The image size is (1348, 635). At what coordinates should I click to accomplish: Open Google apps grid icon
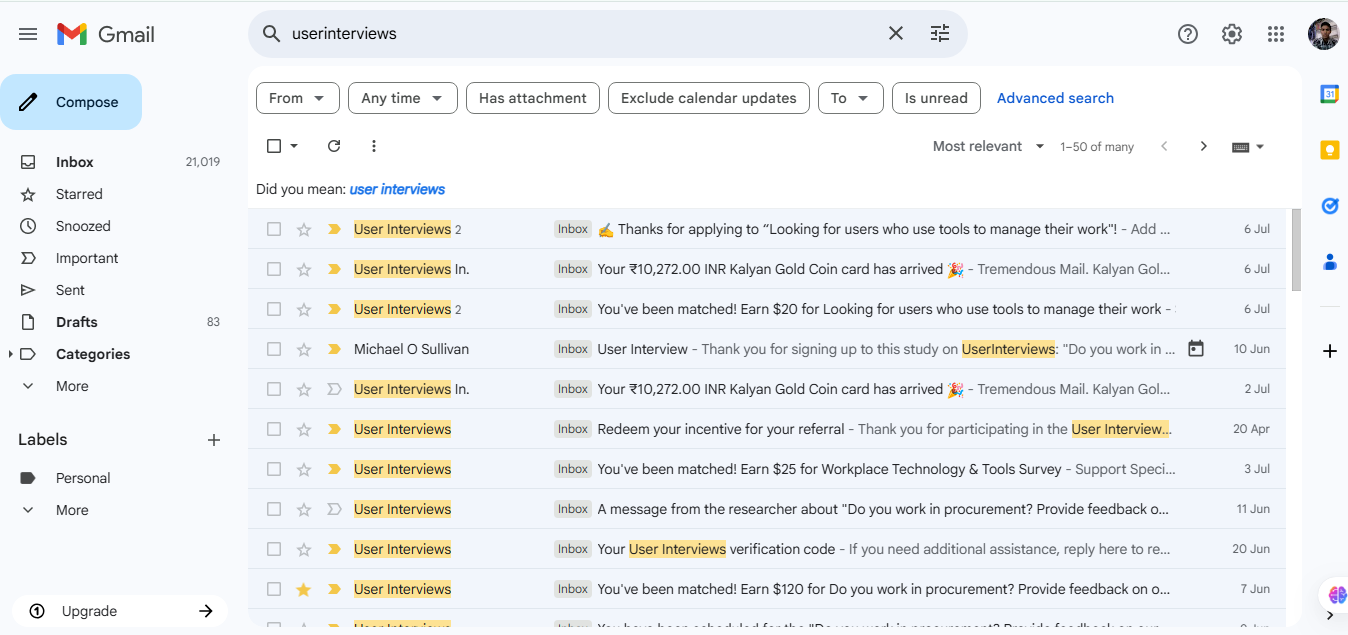click(x=1276, y=34)
